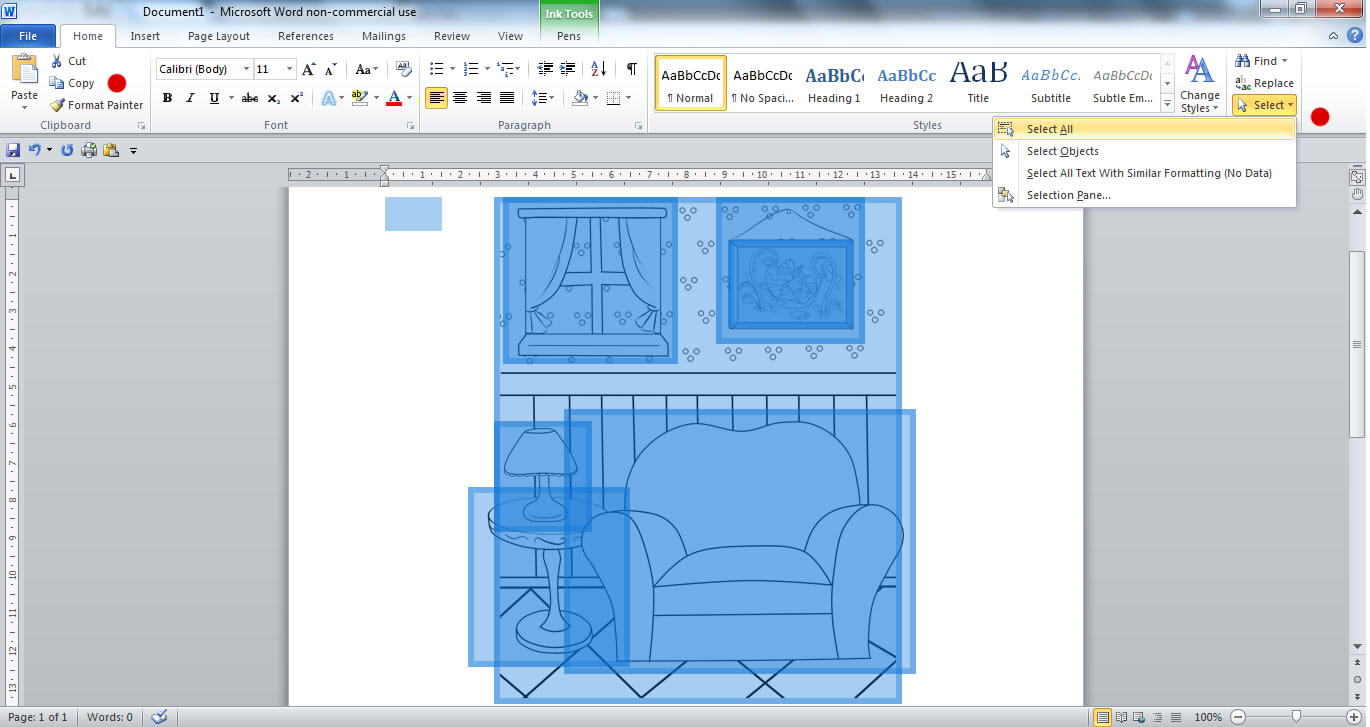Screen dimensions: 1370x727
Task: Open the line spacing dropdown
Action: (x=543, y=98)
